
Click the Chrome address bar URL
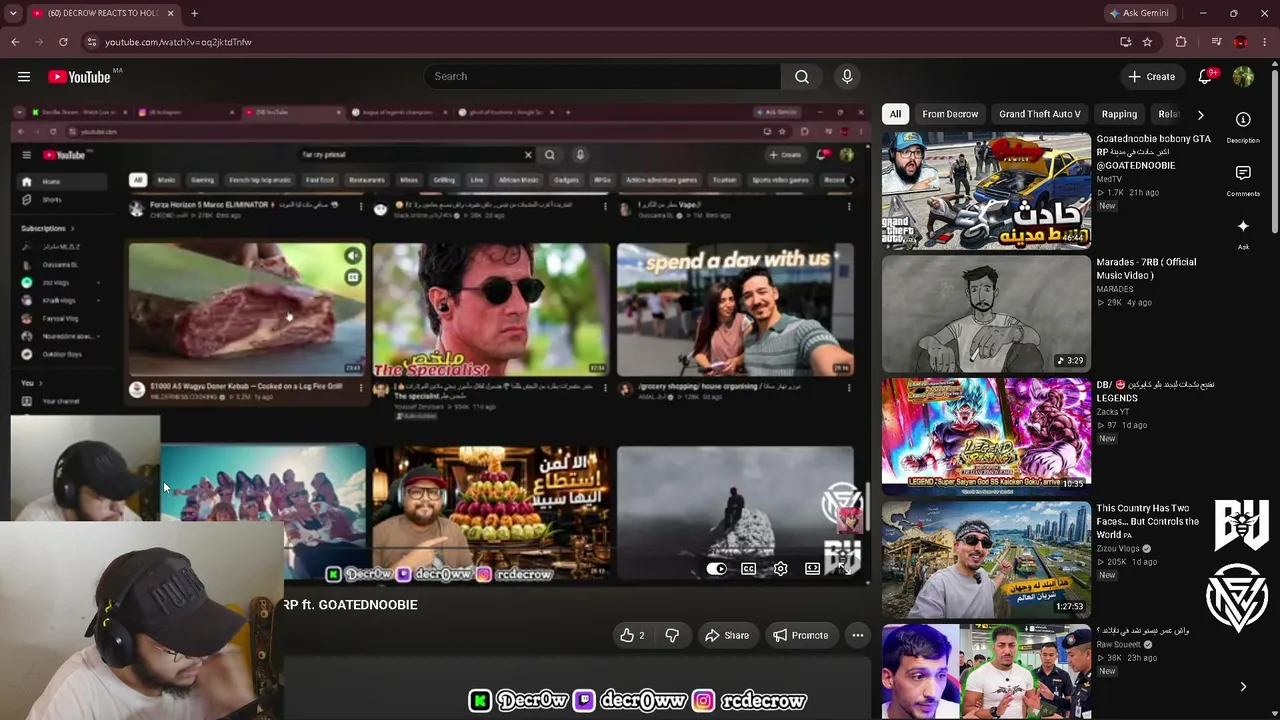point(179,42)
